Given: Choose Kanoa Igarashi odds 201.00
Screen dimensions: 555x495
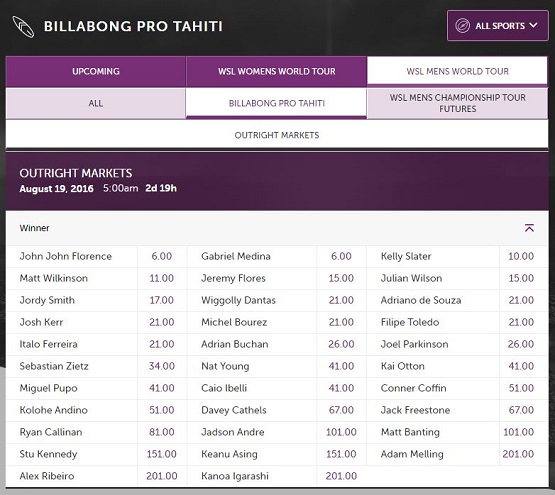Looking at the screenshot, I should [x=341, y=476].
